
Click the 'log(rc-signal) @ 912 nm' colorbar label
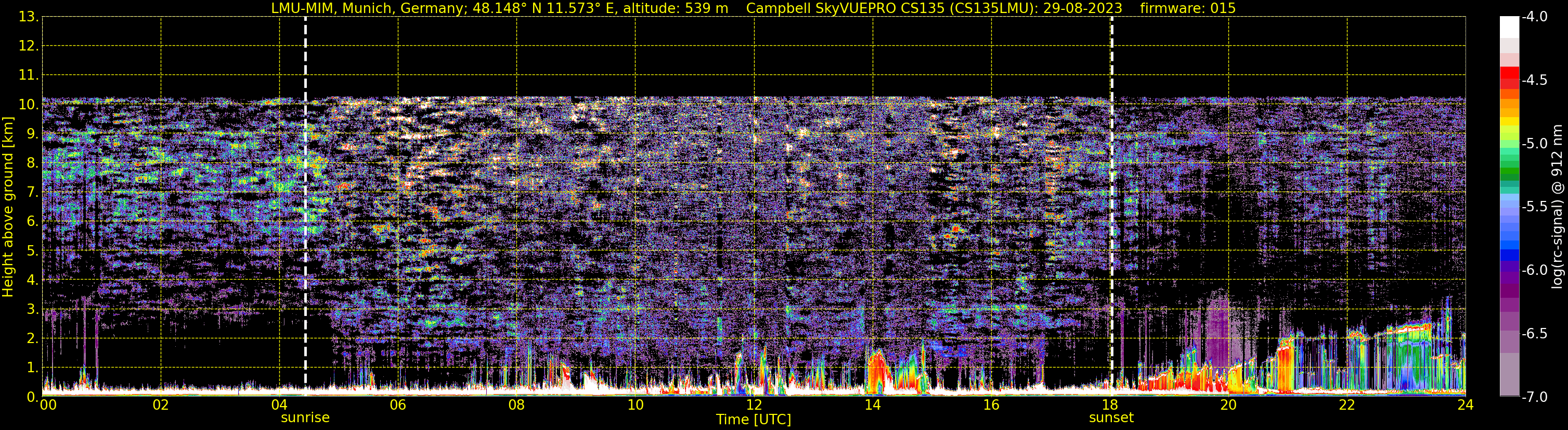(x=1558, y=207)
